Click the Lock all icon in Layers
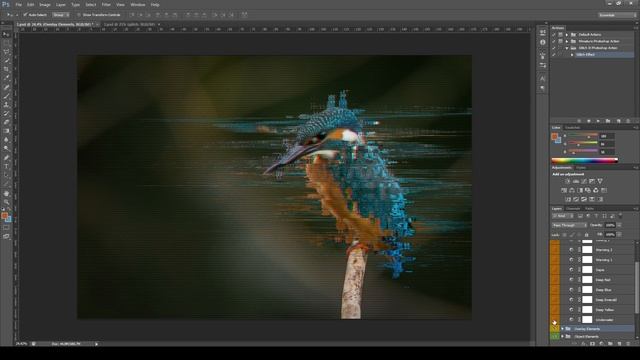Screen dimensions: 640x360 point(587,235)
